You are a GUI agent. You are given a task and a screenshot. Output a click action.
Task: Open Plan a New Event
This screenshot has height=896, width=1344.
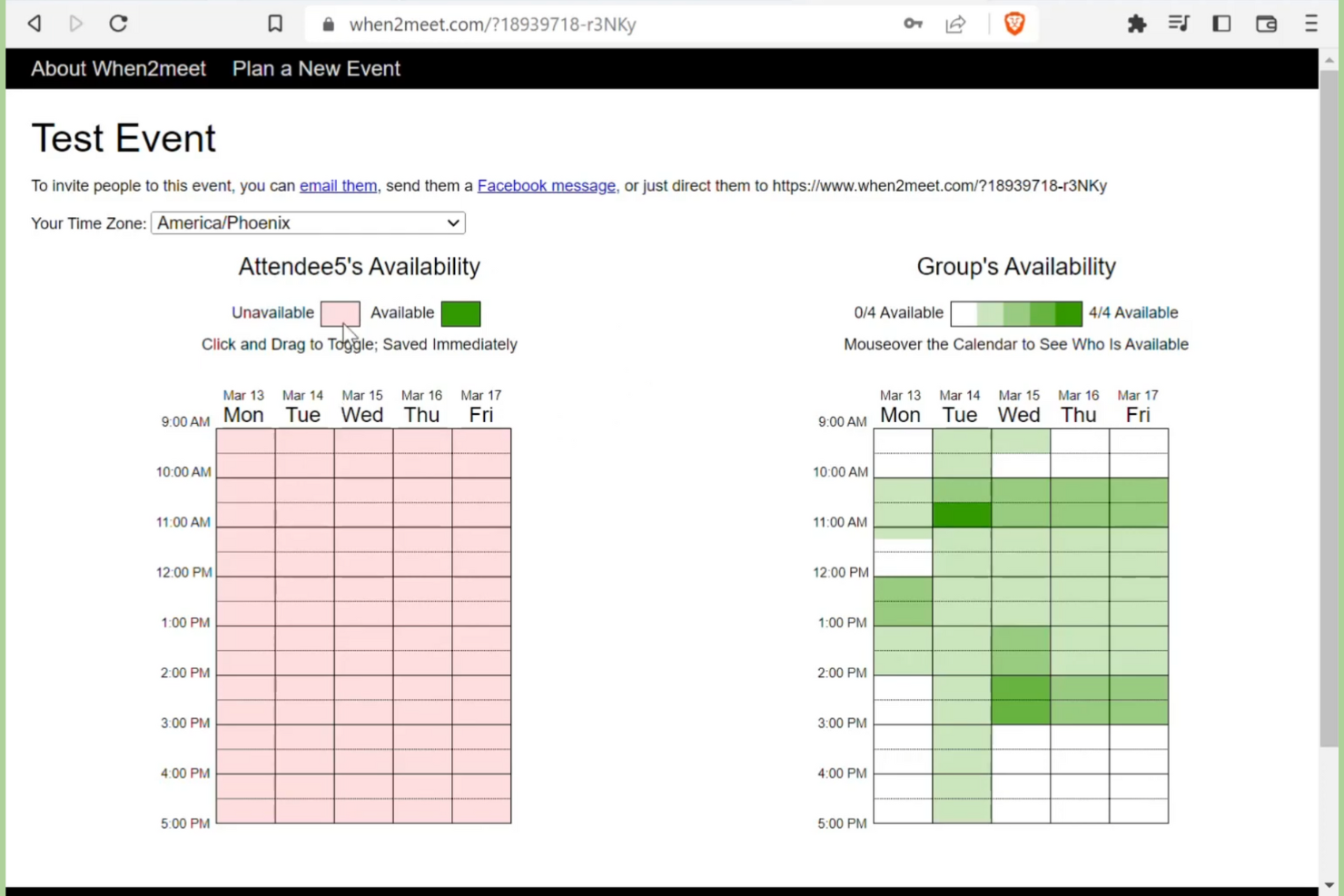point(316,69)
